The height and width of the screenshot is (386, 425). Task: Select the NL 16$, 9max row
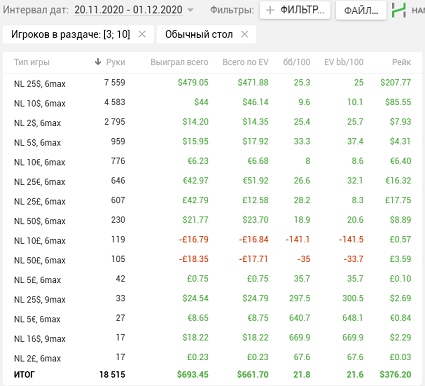click(212, 338)
